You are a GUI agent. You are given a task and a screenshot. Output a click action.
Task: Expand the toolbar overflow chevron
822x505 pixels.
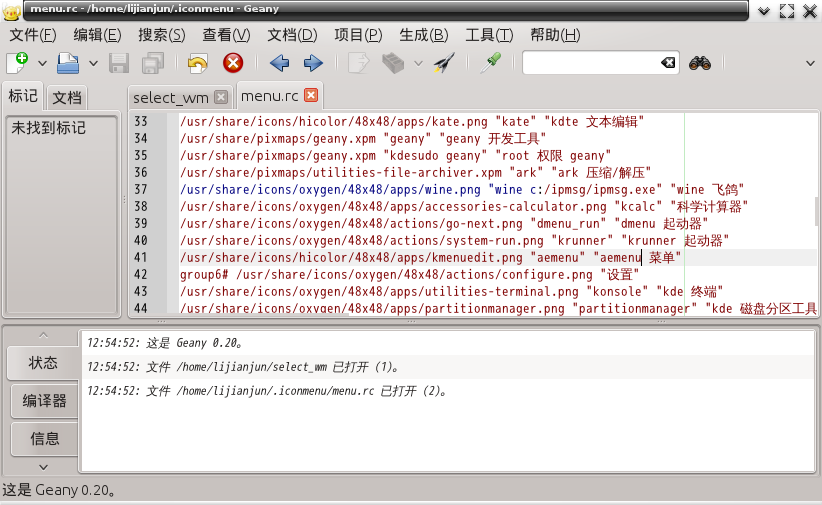[810, 64]
